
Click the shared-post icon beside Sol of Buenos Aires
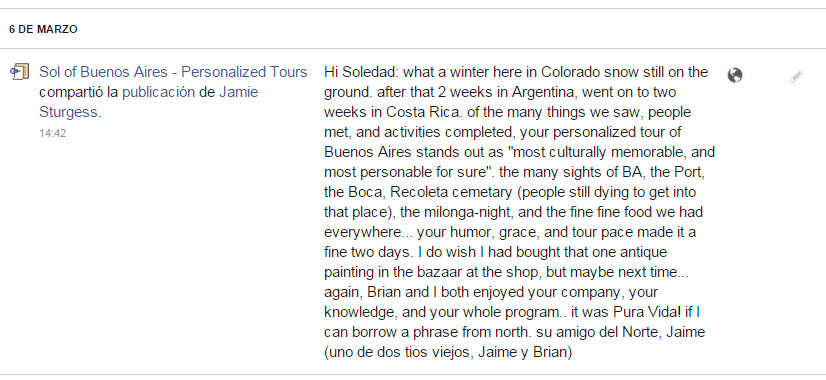coord(19,72)
